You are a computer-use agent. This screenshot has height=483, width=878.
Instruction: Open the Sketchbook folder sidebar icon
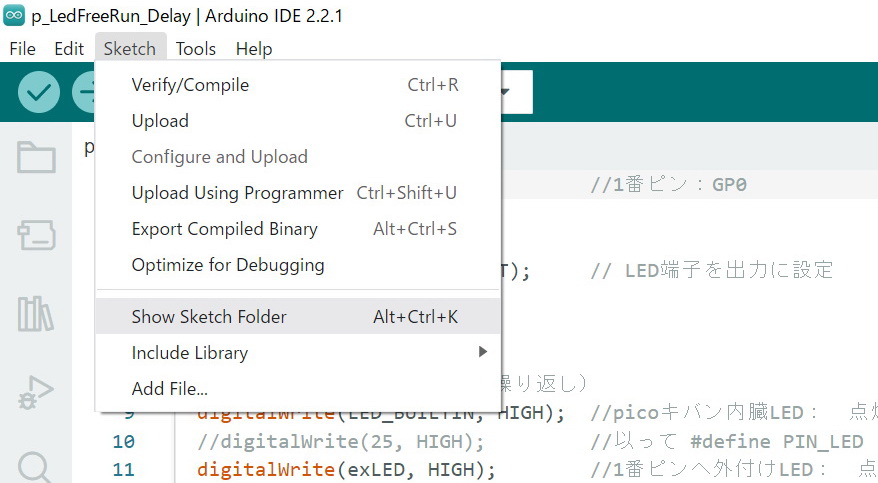click(36, 157)
